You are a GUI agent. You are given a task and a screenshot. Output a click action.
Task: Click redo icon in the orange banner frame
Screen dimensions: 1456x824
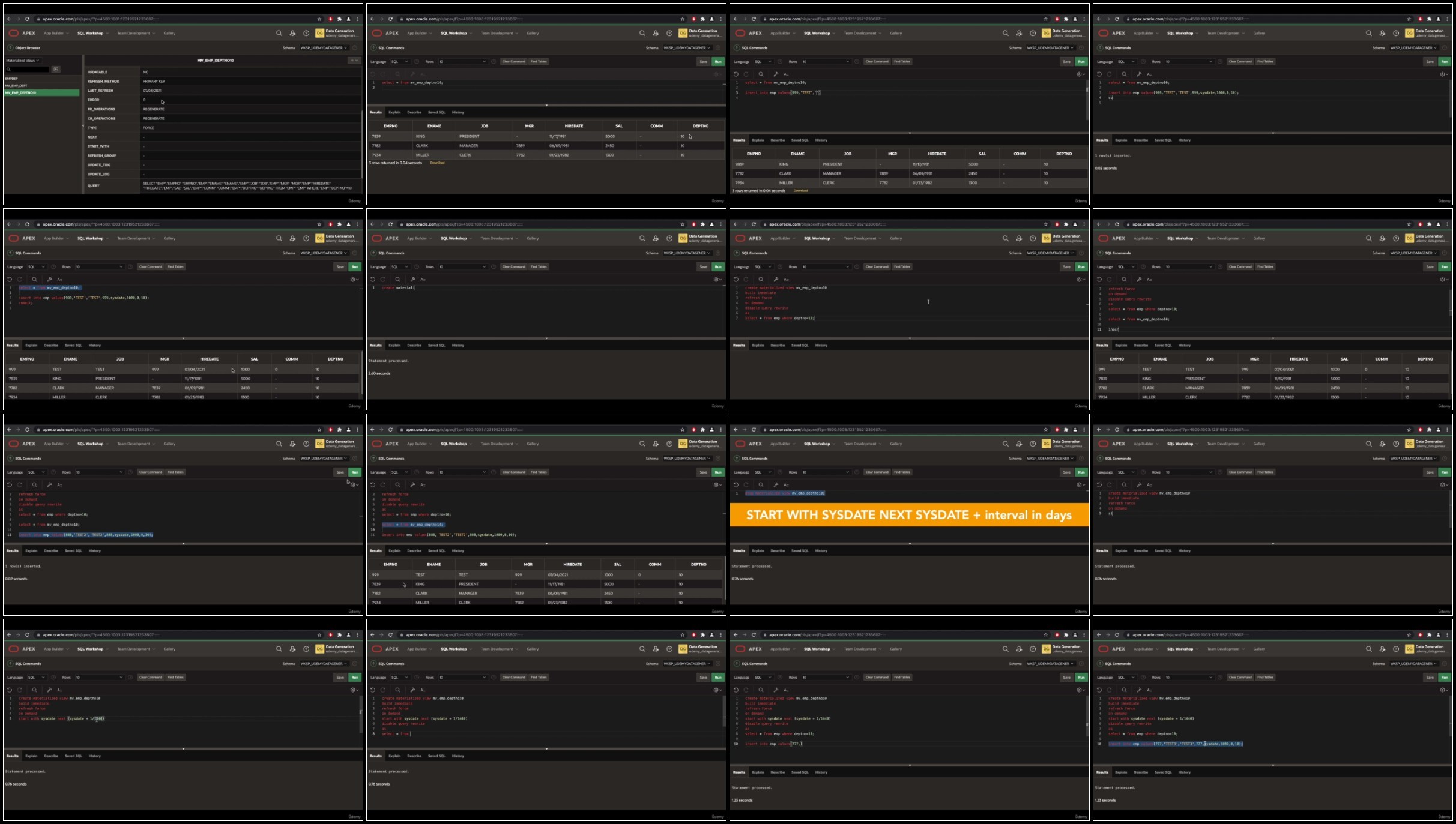[x=746, y=484]
